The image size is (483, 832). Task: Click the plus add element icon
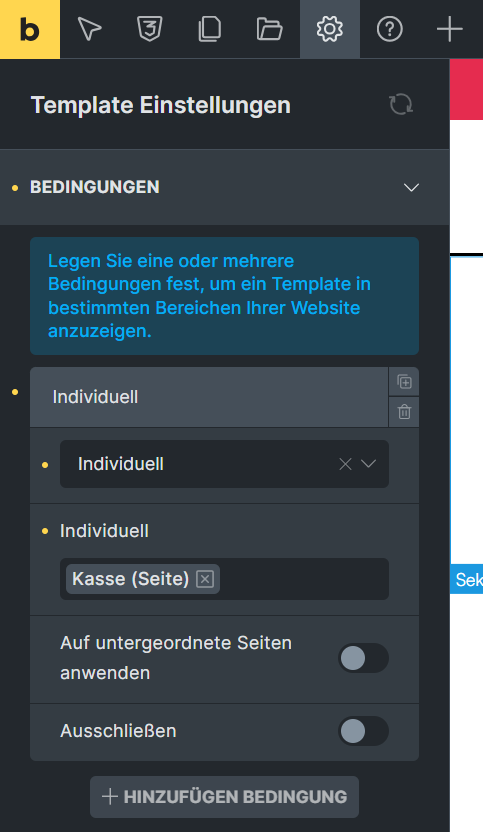pos(450,29)
